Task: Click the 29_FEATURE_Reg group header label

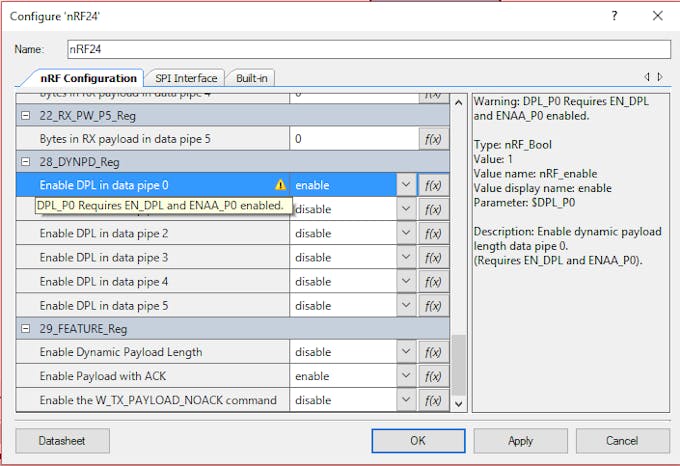Action: tap(83, 329)
